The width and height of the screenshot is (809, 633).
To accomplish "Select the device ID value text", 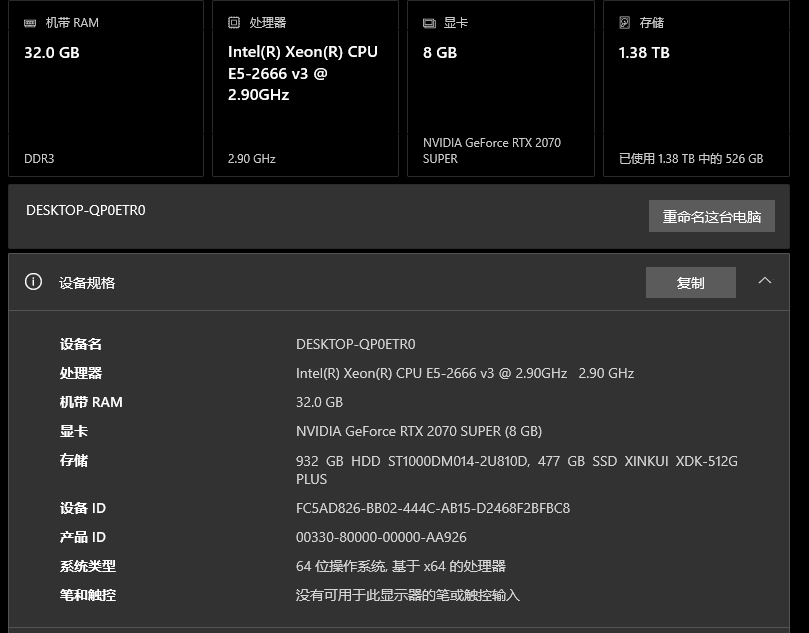I will click(433, 508).
